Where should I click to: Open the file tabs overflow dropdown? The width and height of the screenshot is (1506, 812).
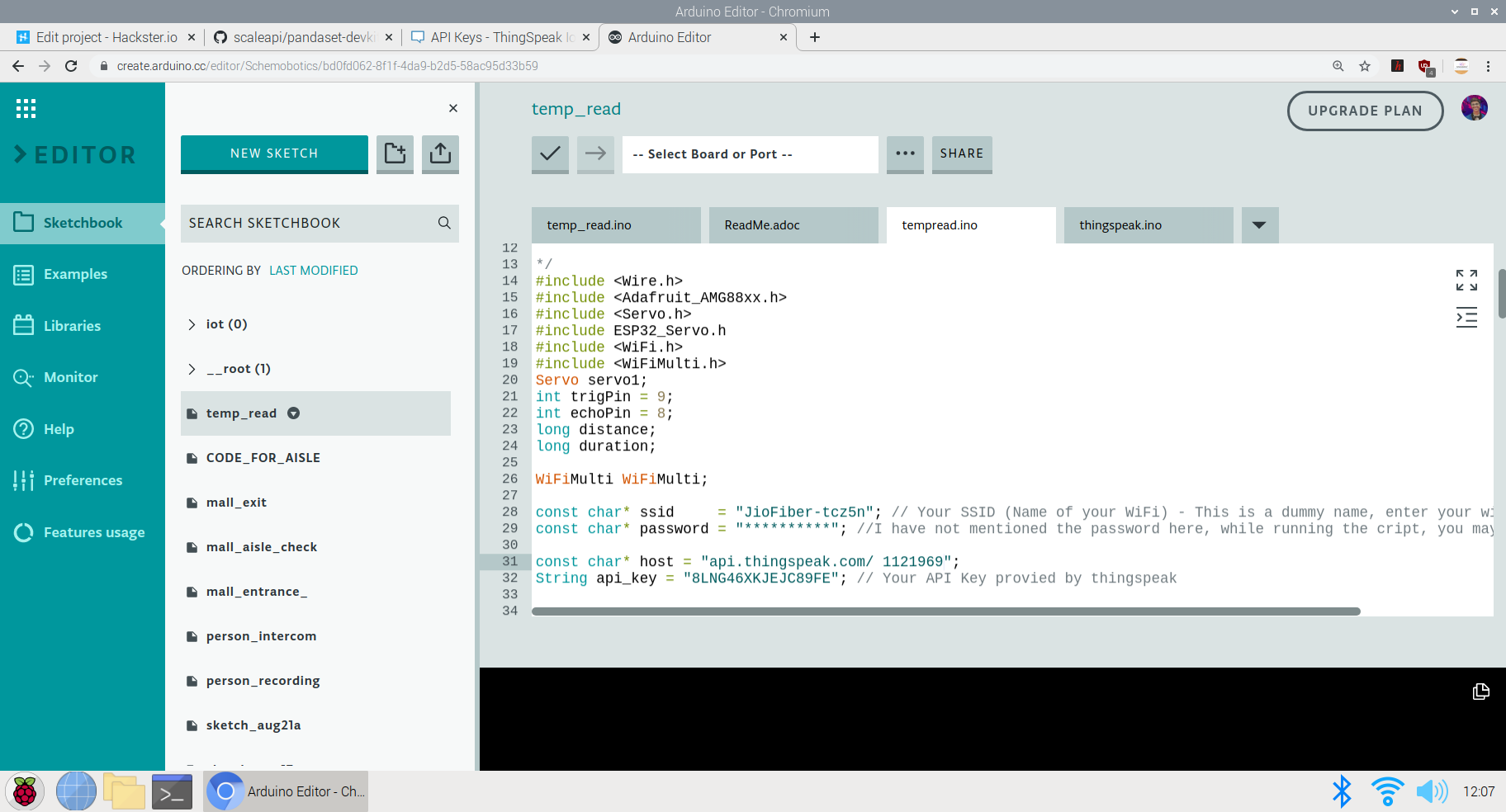click(1259, 225)
